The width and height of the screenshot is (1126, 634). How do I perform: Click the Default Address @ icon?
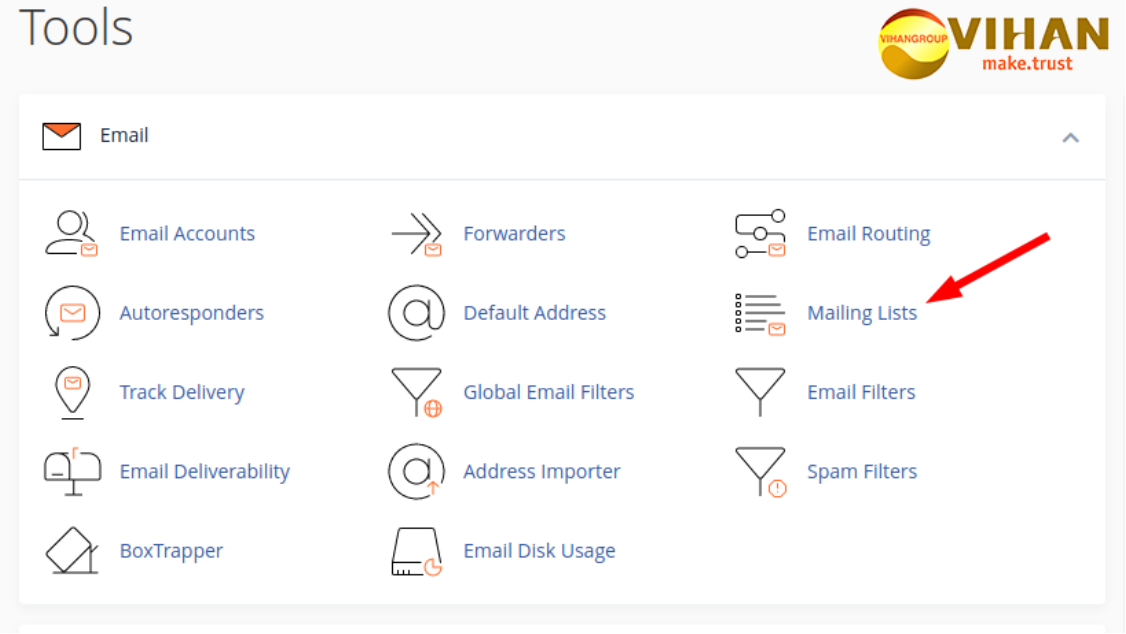click(x=416, y=313)
